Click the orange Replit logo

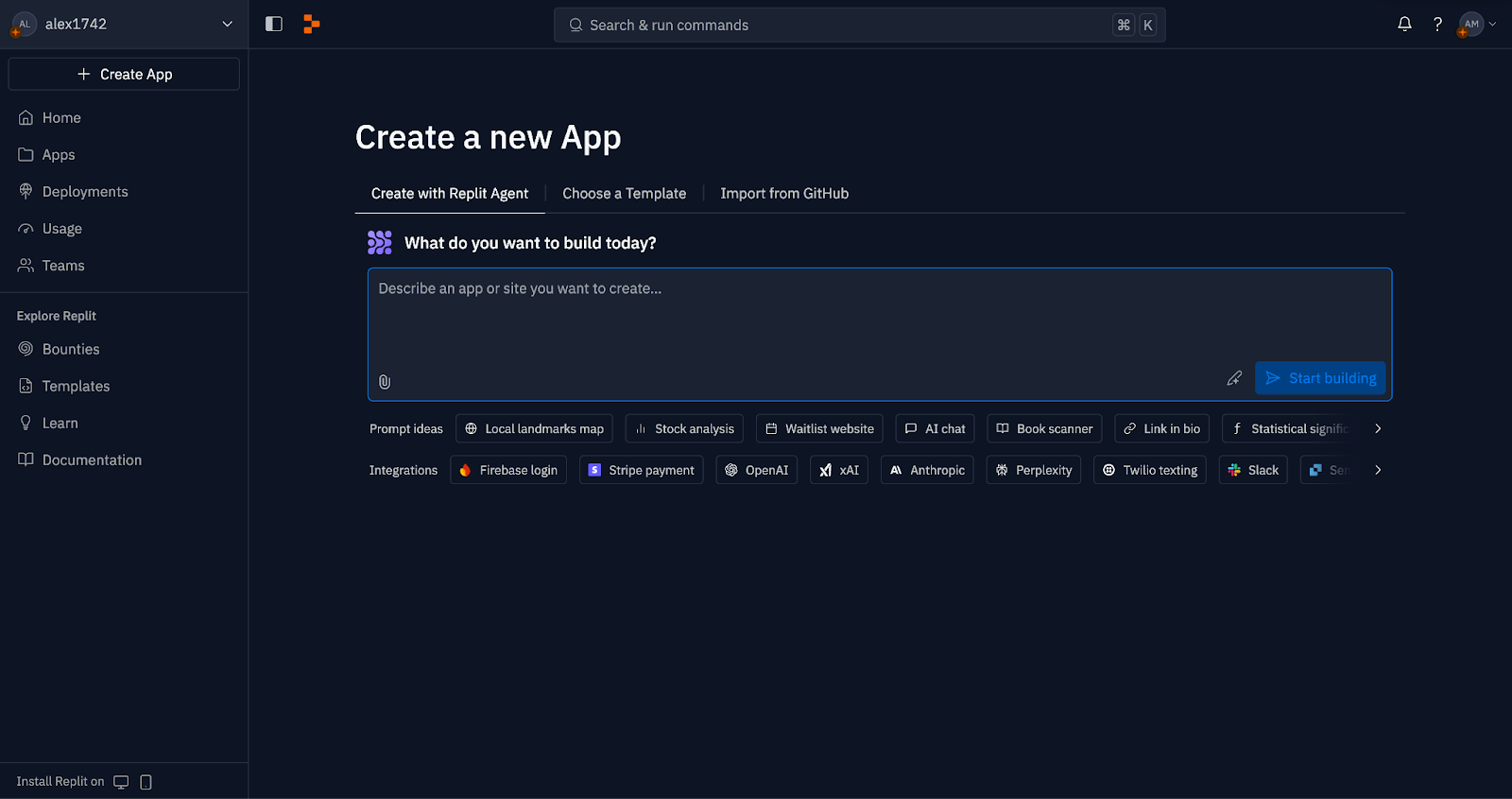[312, 25]
